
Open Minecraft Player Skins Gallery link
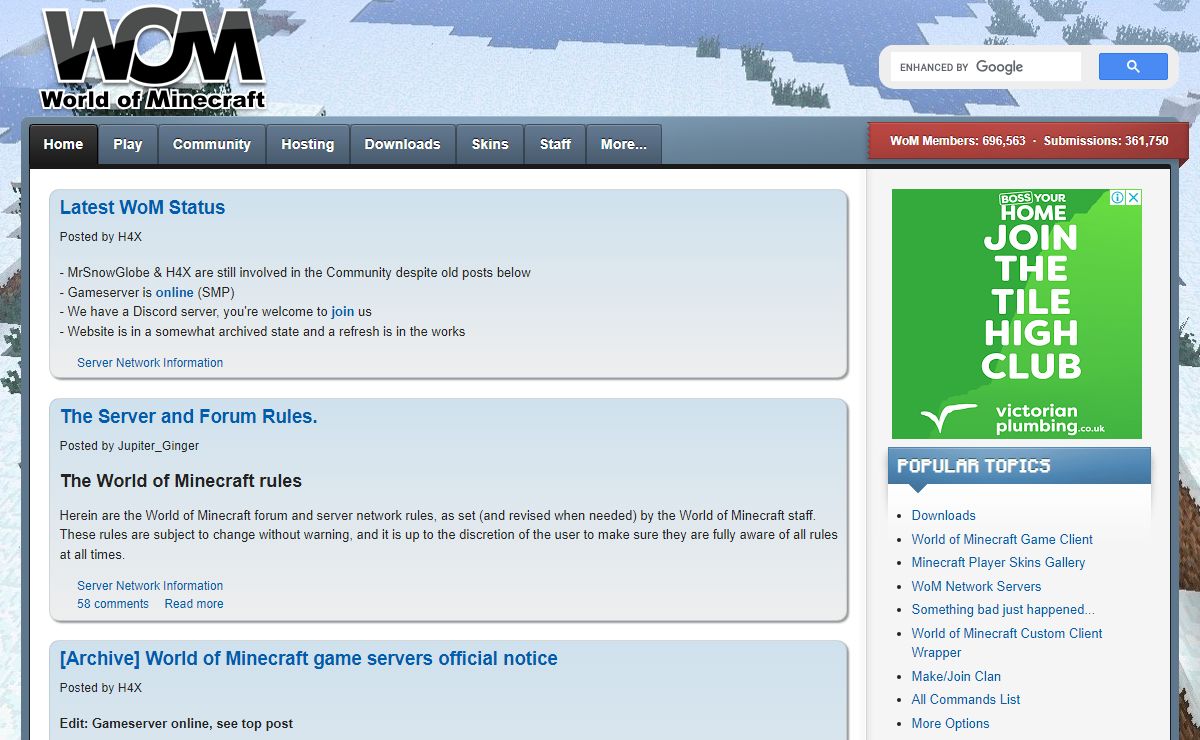[x=998, y=562]
